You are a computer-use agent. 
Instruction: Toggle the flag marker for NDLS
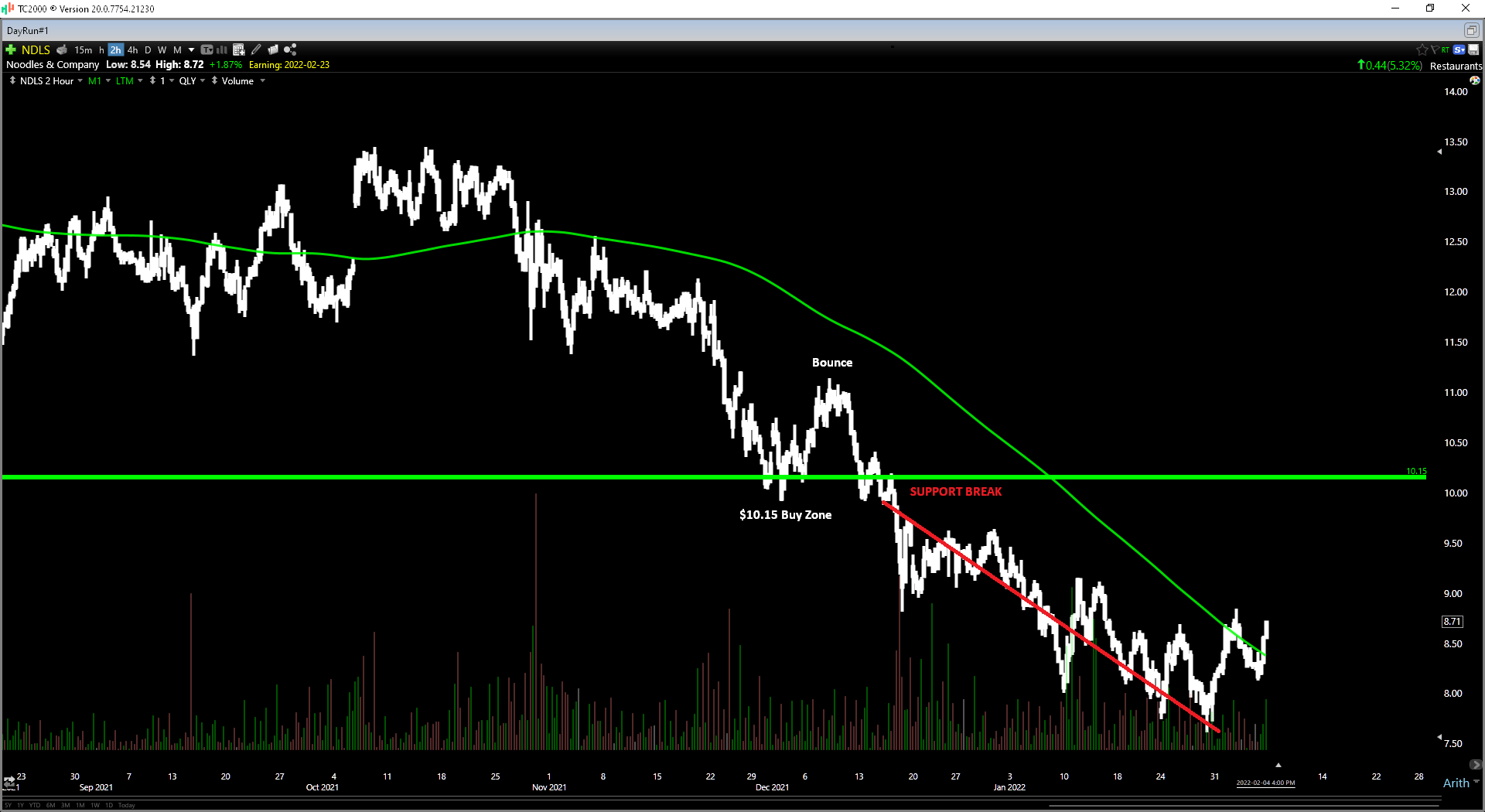[1435, 49]
